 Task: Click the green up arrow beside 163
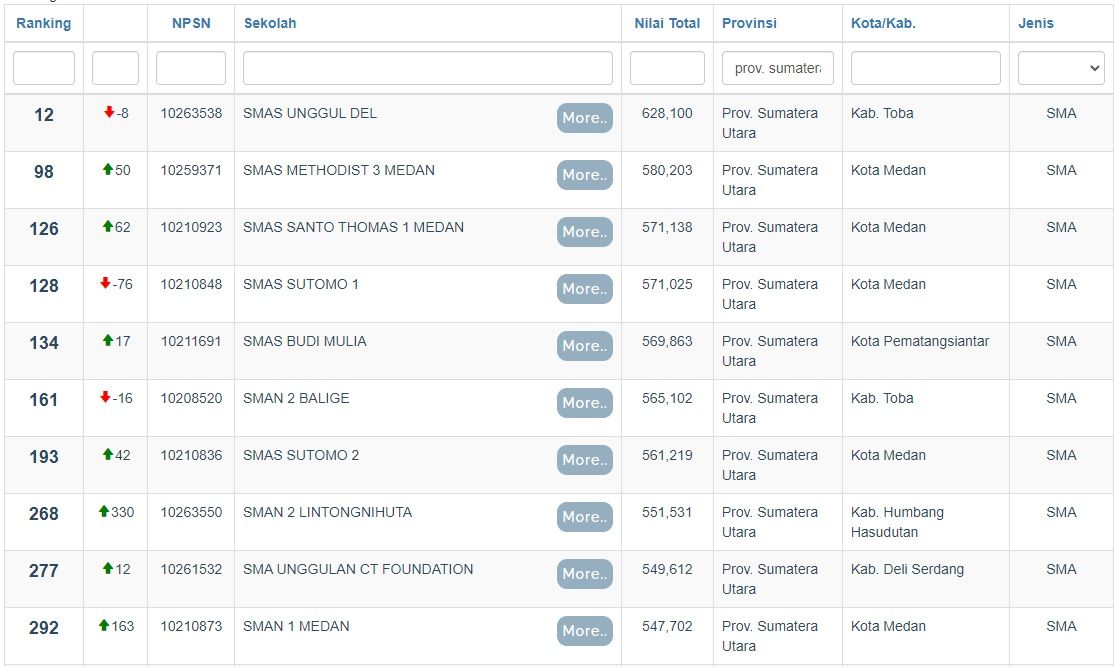pos(104,625)
